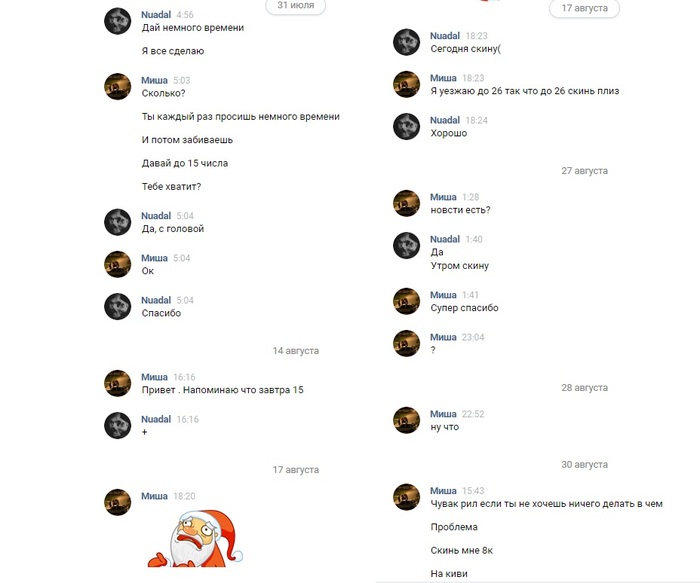This screenshot has width=700, height=583.
Task: Select the 'Скинь мне 8к' message
Action: click(462, 550)
